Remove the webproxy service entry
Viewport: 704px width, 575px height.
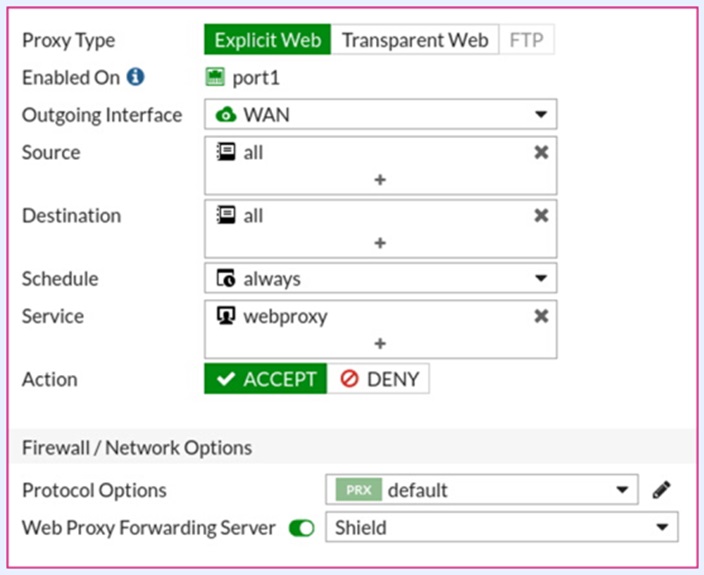coord(541,316)
